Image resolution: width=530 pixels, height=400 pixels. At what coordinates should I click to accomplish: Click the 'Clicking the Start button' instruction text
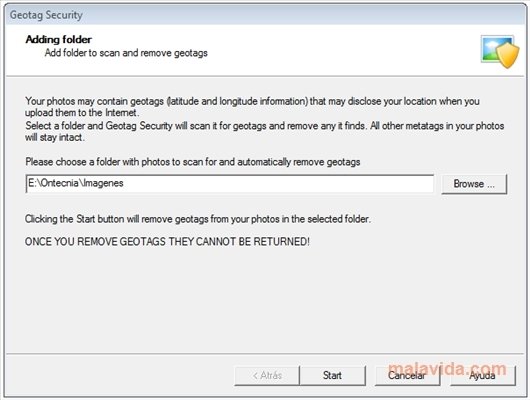198,219
